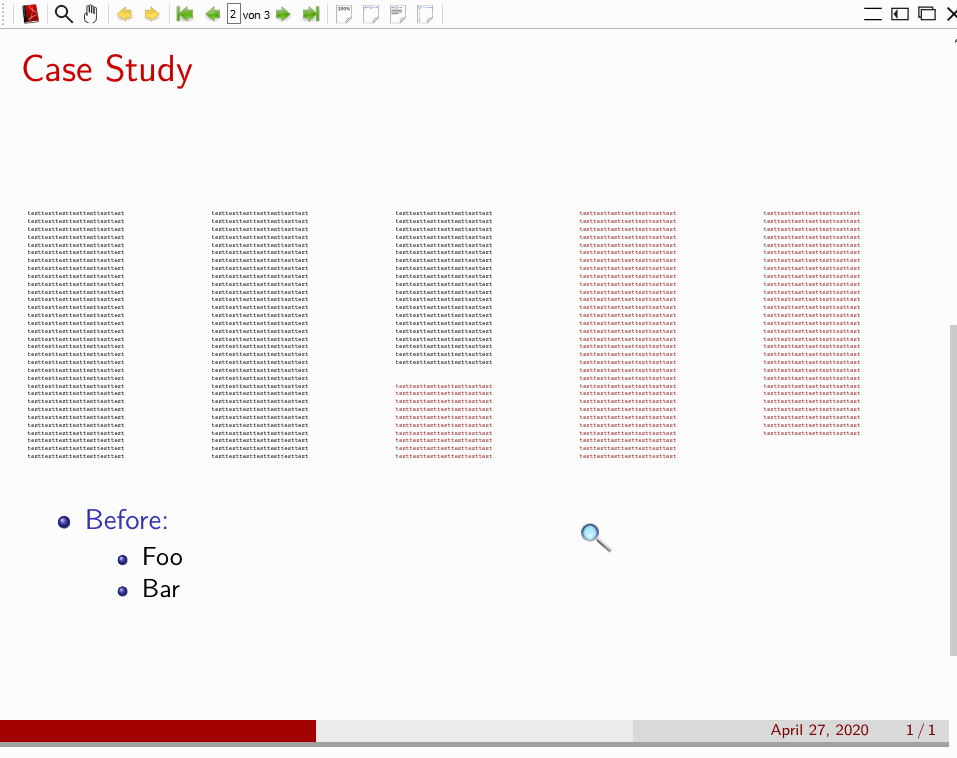
Task: Select the Foo list entry
Action: click(x=162, y=557)
